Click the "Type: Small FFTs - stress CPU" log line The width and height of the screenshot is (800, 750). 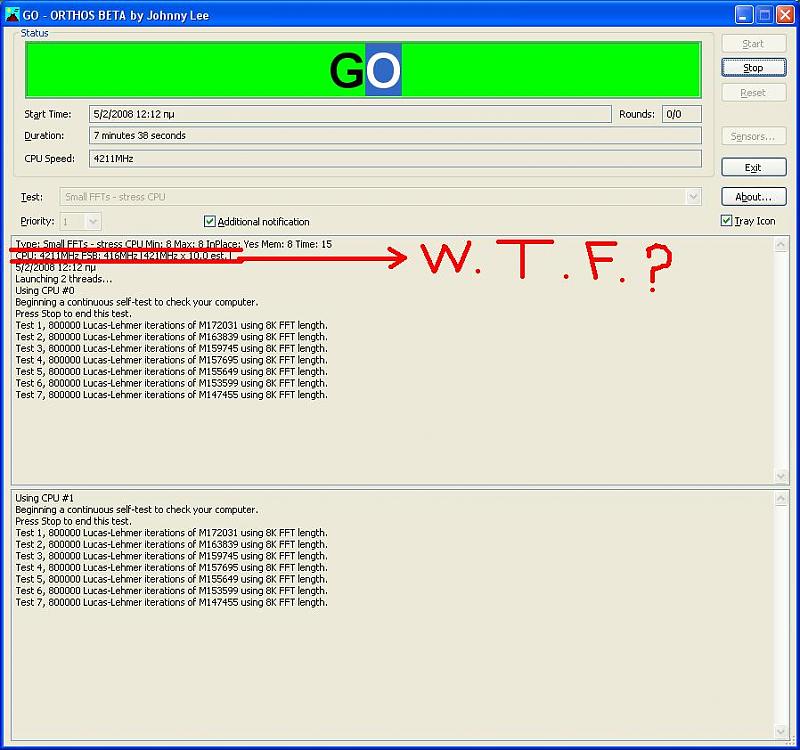(173, 244)
